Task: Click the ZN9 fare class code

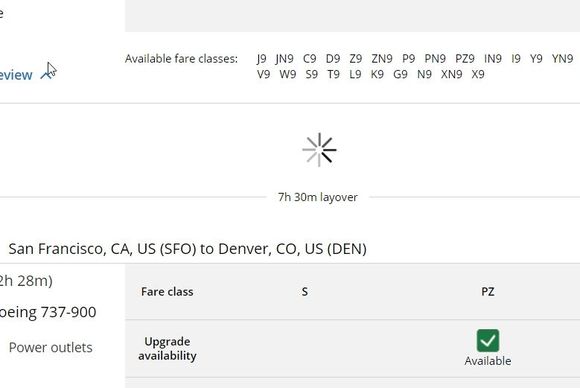Action: pyautogui.click(x=382, y=58)
